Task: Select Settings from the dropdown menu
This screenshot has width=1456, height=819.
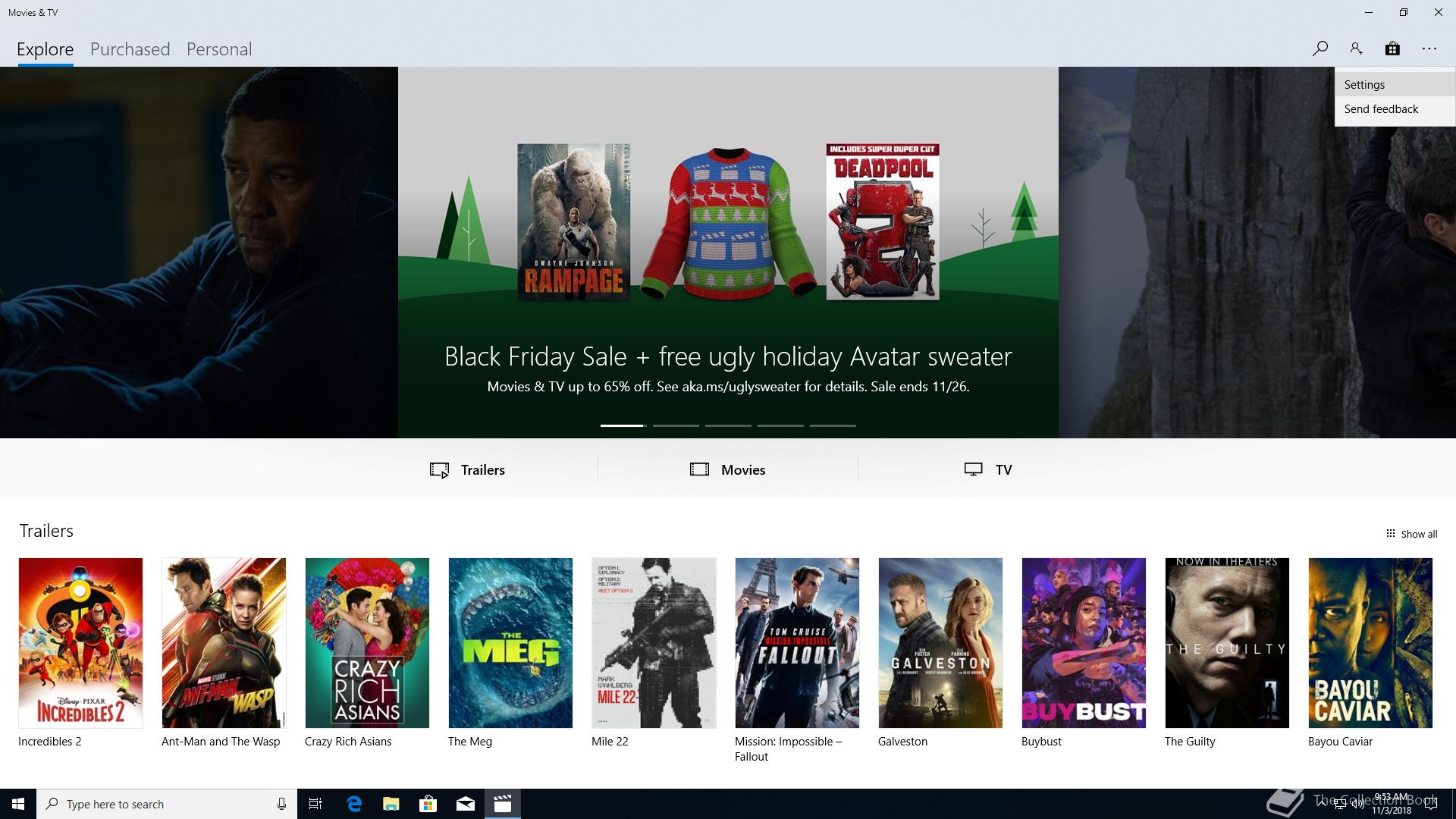Action: coord(1395,84)
